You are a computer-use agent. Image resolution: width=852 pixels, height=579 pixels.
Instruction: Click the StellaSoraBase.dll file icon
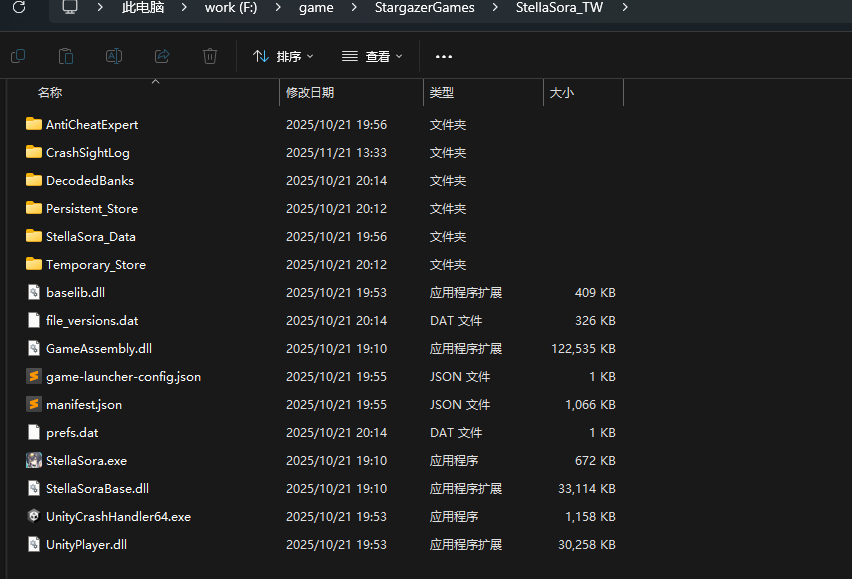click(34, 488)
